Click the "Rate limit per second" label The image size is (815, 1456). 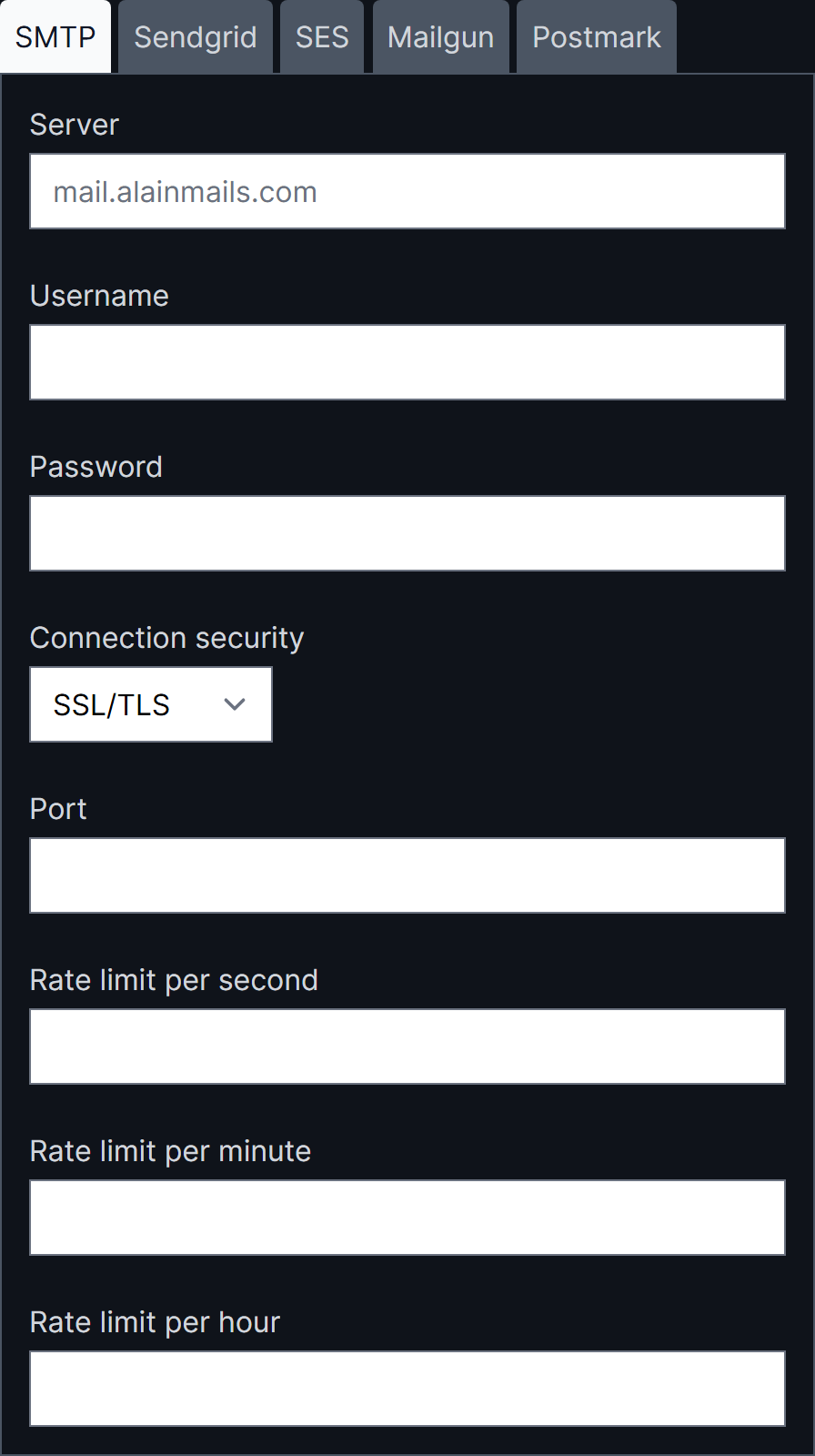coord(174,980)
